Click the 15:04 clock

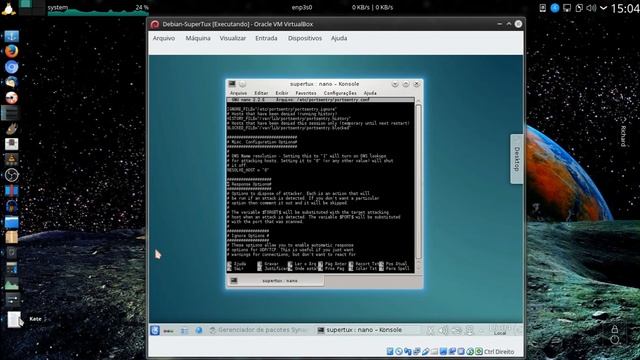tap(624, 8)
